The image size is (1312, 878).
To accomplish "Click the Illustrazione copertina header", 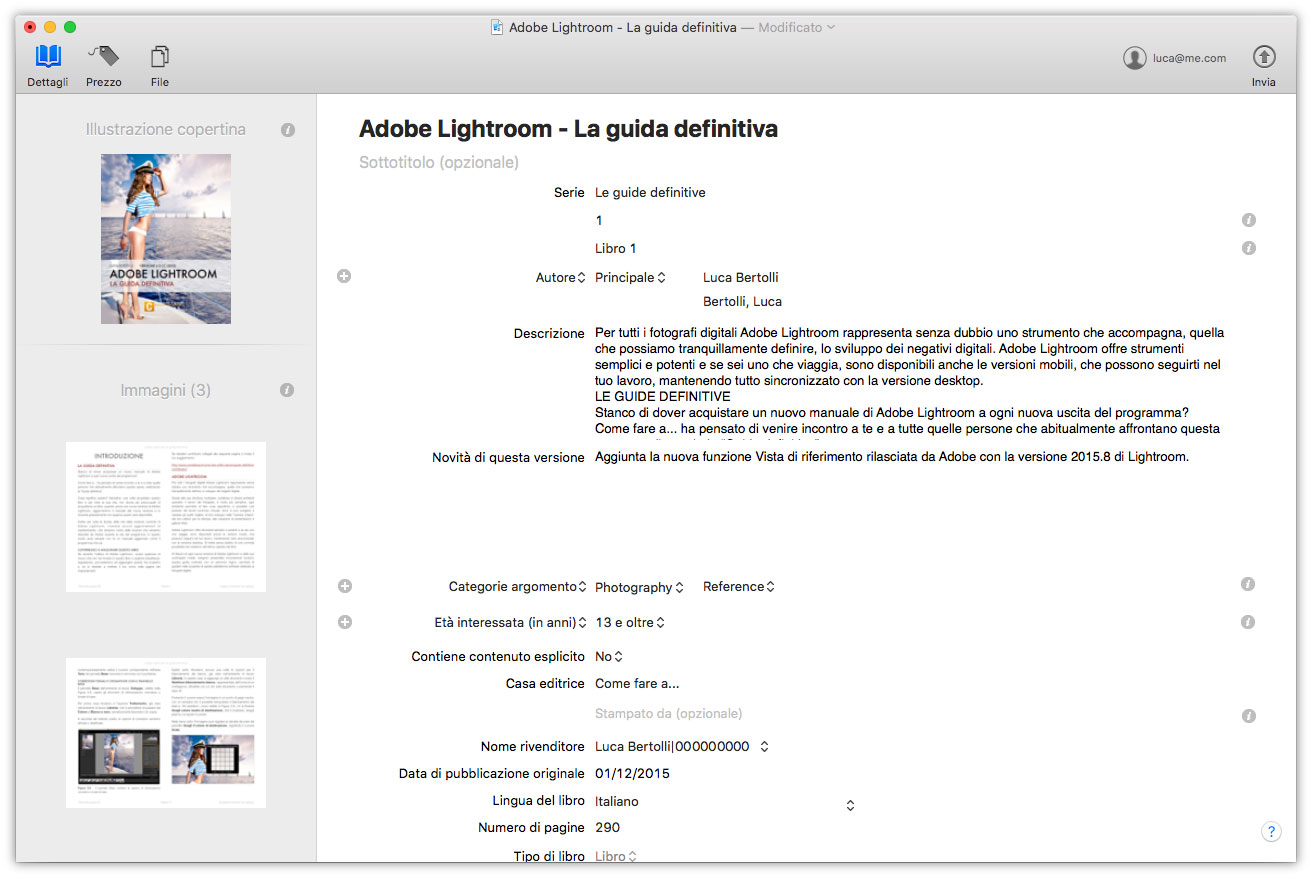I will point(166,129).
